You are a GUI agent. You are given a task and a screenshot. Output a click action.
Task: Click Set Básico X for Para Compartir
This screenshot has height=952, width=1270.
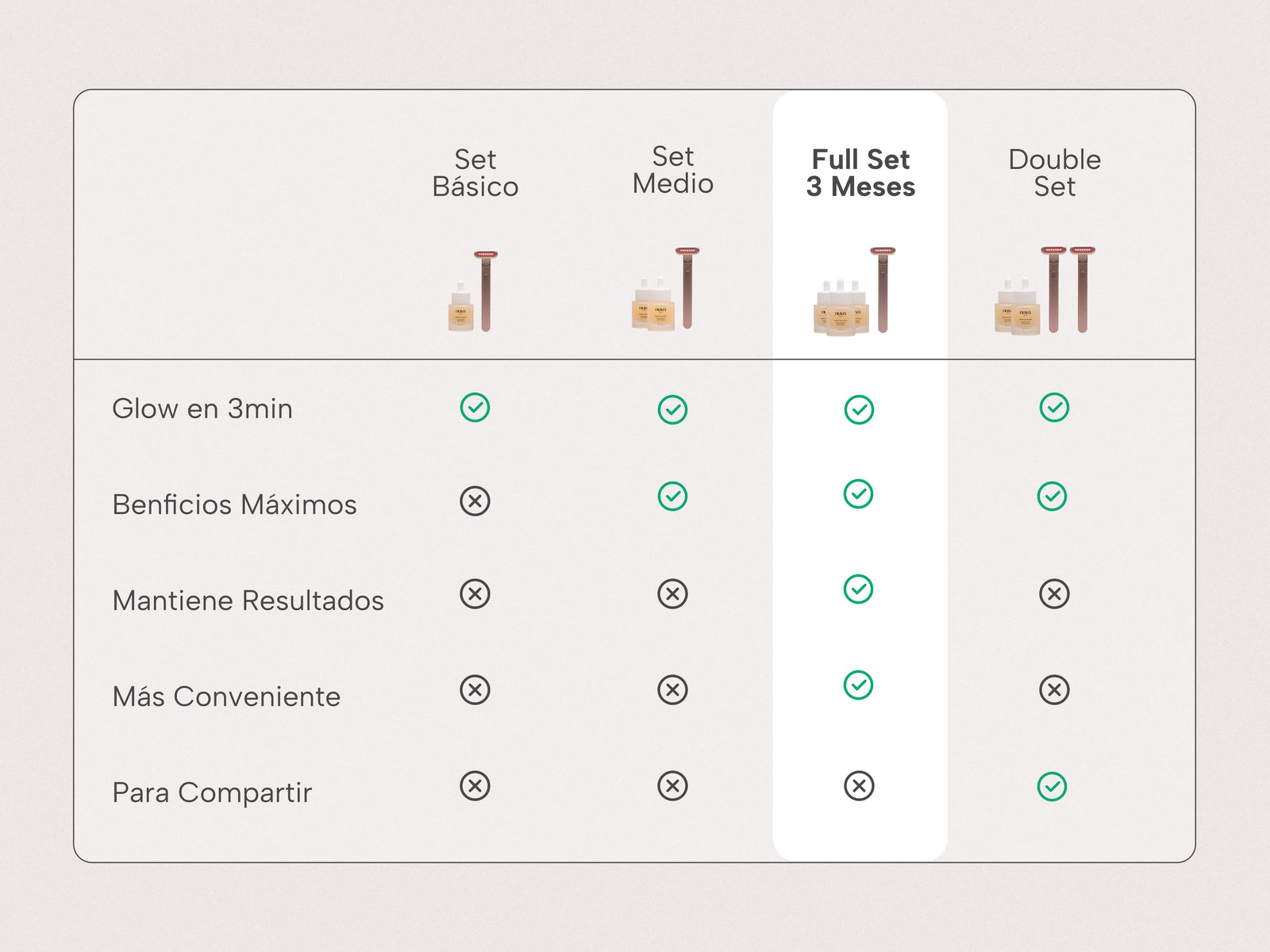pyautogui.click(x=475, y=786)
